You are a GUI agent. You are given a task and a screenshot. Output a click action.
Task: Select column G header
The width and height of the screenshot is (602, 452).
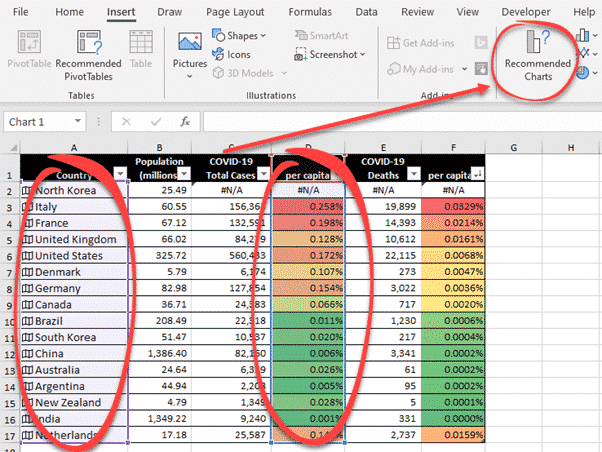point(513,148)
